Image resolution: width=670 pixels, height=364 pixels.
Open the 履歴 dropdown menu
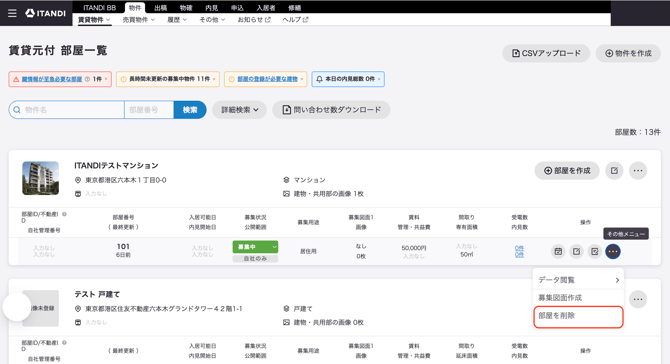(x=176, y=20)
